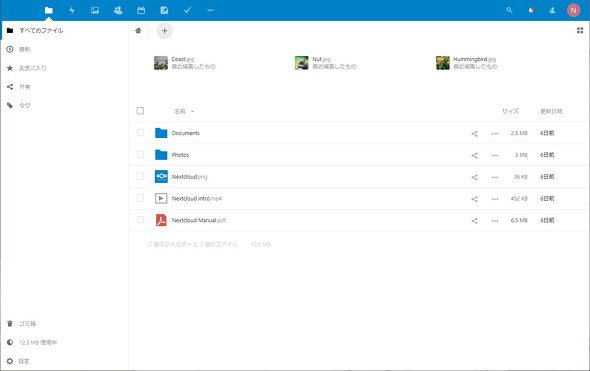Open the notifications bell icon
Screen dimensions: 590x371
pyautogui.click(x=531, y=10)
